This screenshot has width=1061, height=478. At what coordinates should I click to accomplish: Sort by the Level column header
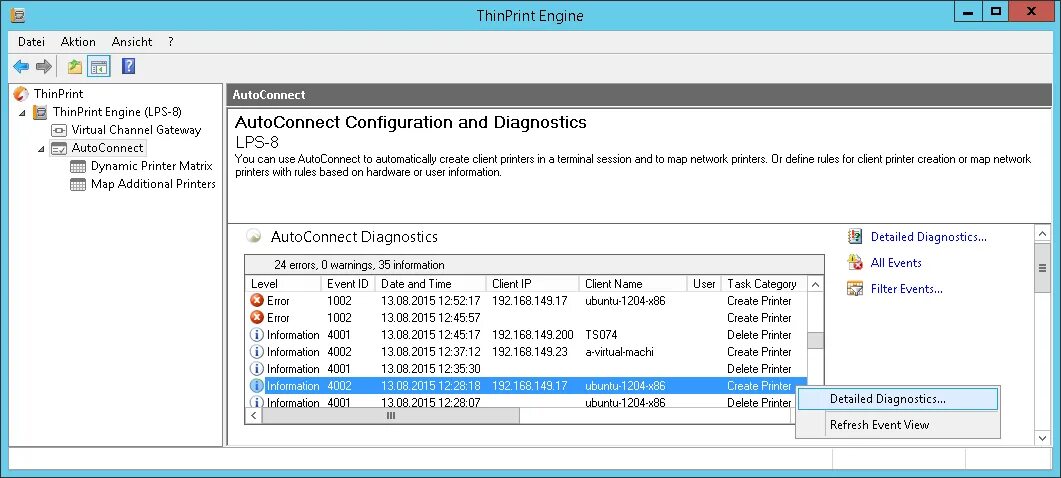click(x=284, y=284)
